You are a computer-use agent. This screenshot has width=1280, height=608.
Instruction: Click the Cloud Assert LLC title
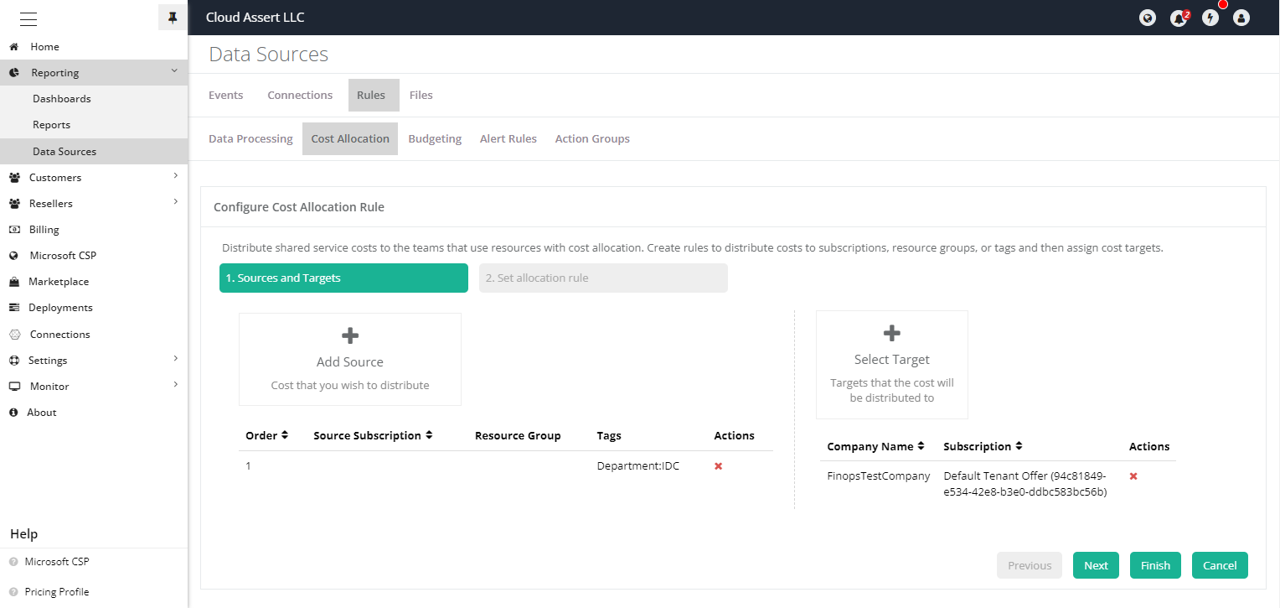pos(255,17)
